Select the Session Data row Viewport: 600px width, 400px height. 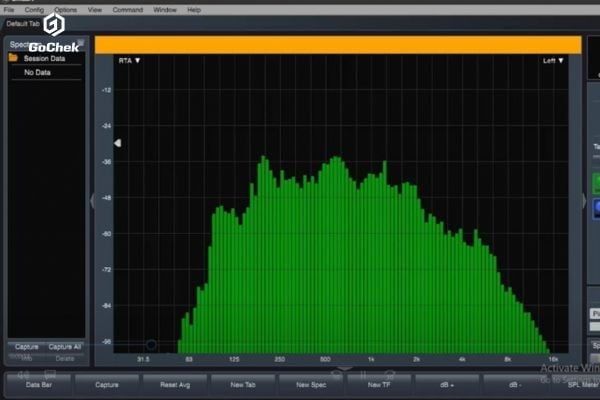point(46,59)
